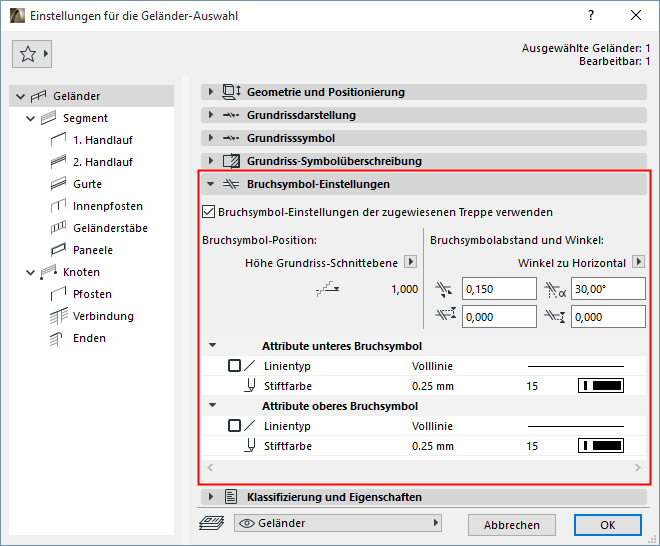
Task: Select Geländerstäbe in the tree
Action: click(110, 228)
